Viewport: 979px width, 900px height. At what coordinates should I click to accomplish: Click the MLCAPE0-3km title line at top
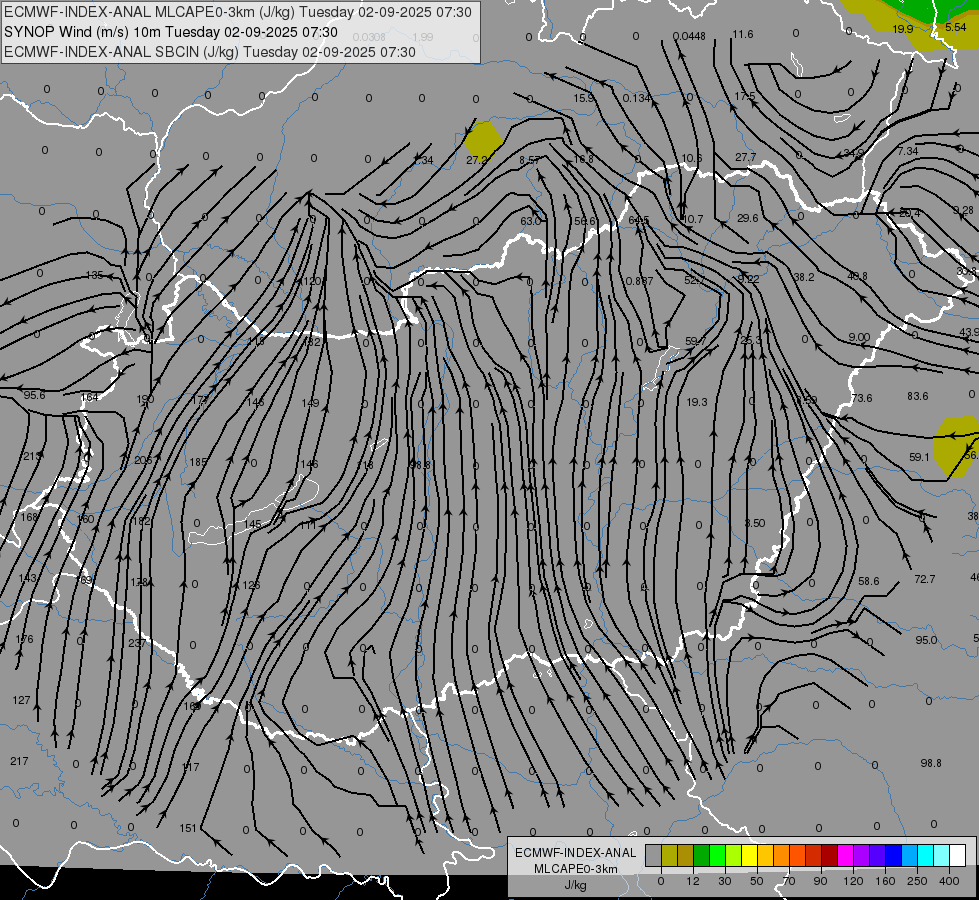(x=238, y=12)
